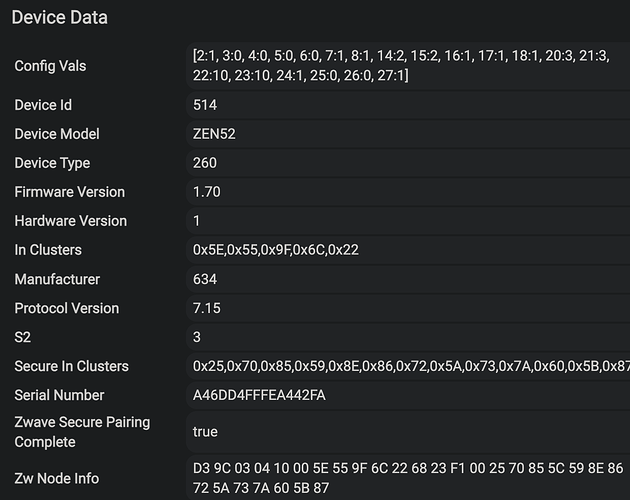Click the Manufacturer value 634
Screen dimensions: 630x500
tap(205, 279)
